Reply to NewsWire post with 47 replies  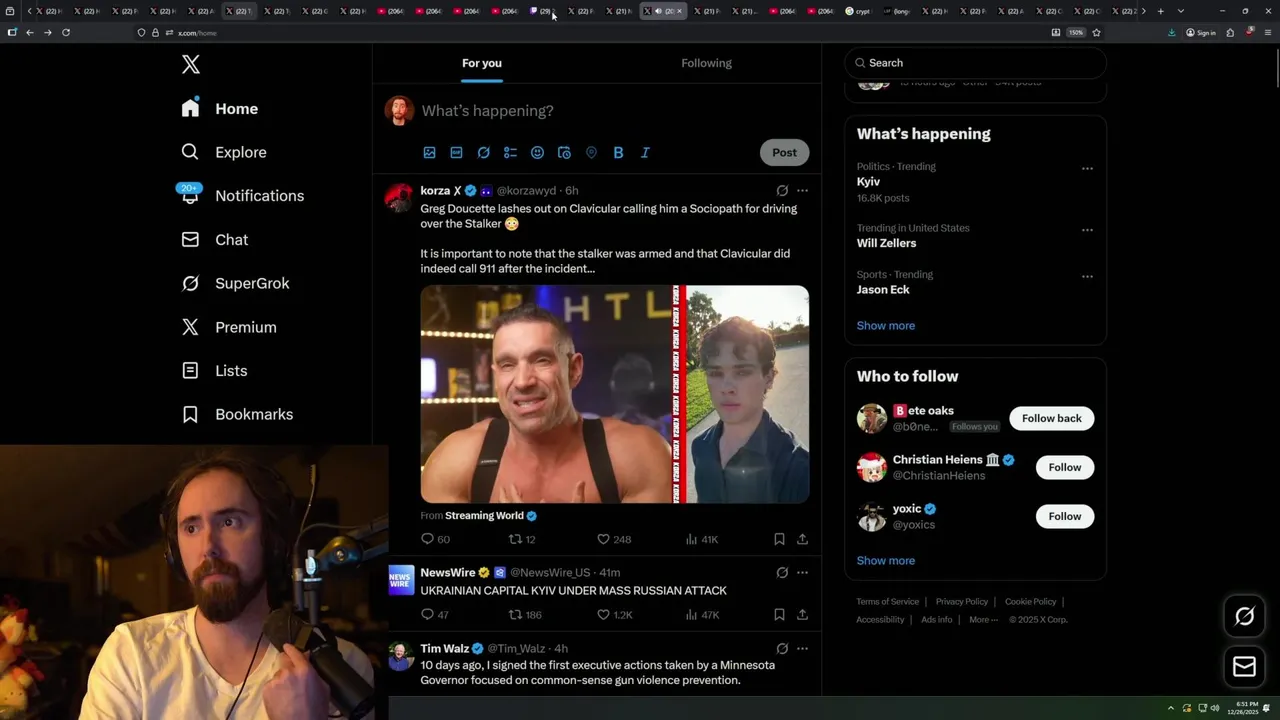pos(435,615)
